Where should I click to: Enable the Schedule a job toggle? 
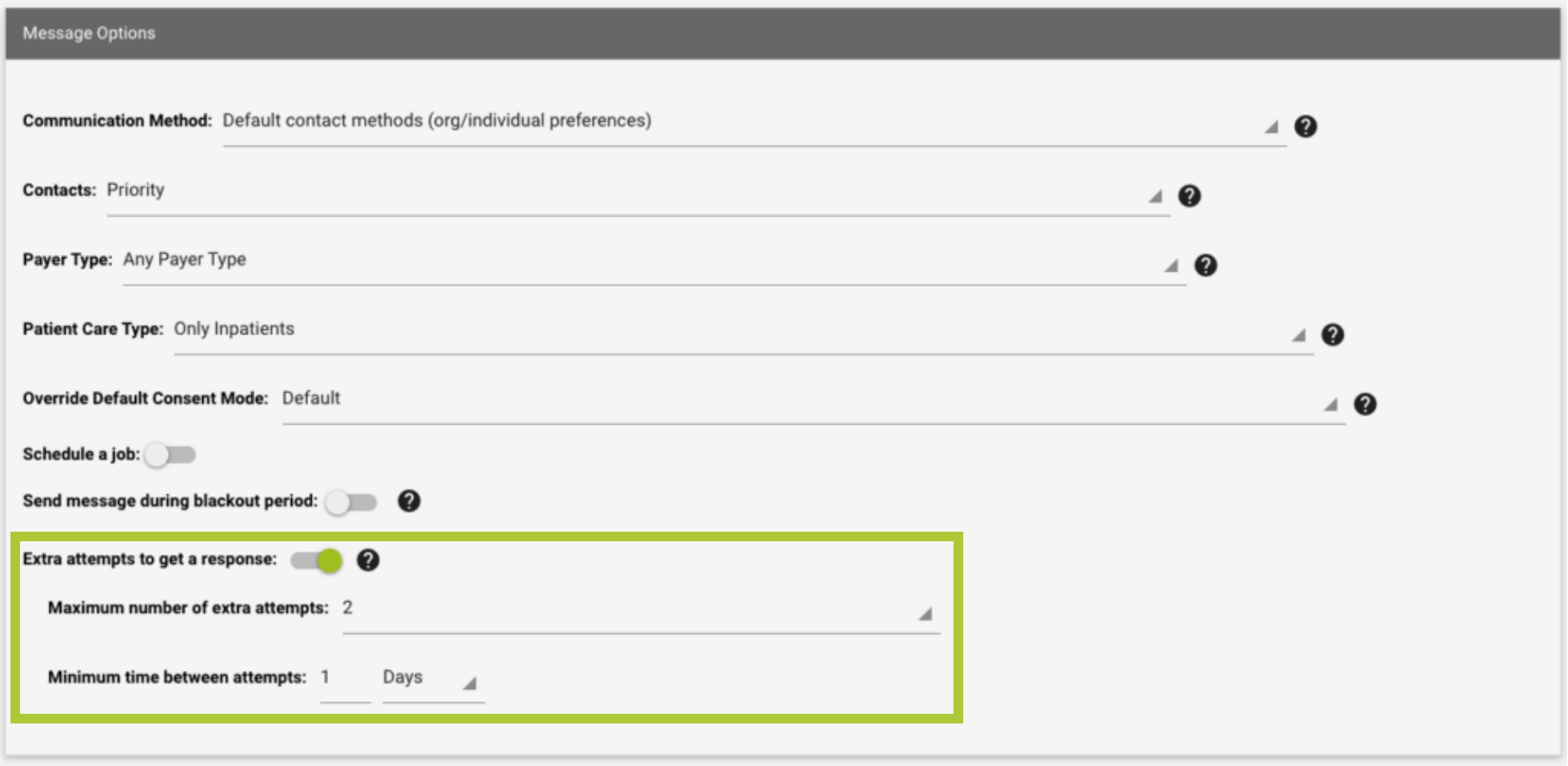click(170, 455)
